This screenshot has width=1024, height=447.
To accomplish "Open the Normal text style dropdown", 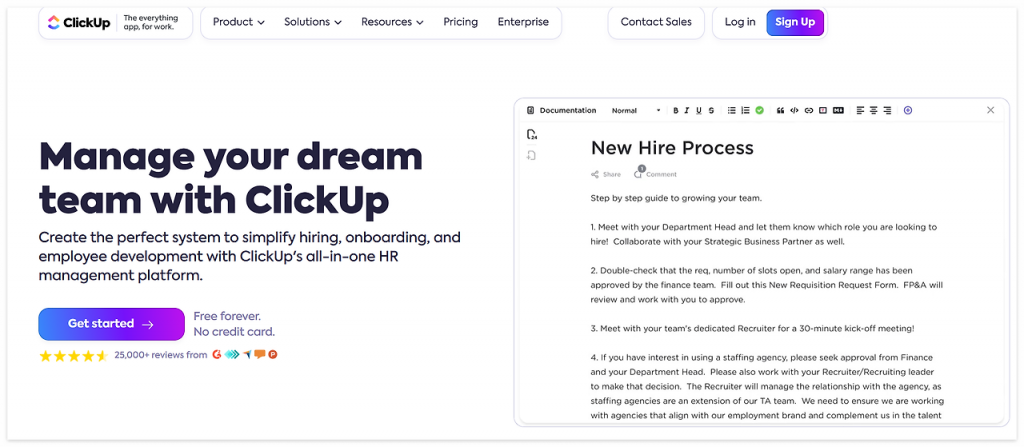I will tap(636, 110).
